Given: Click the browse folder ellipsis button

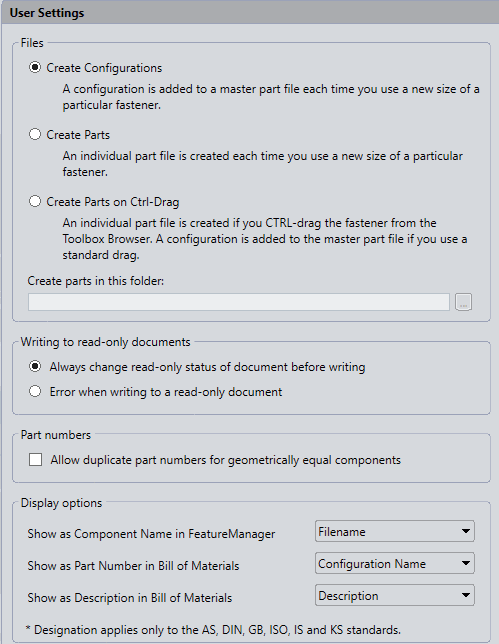Looking at the screenshot, I should (463, 302).
